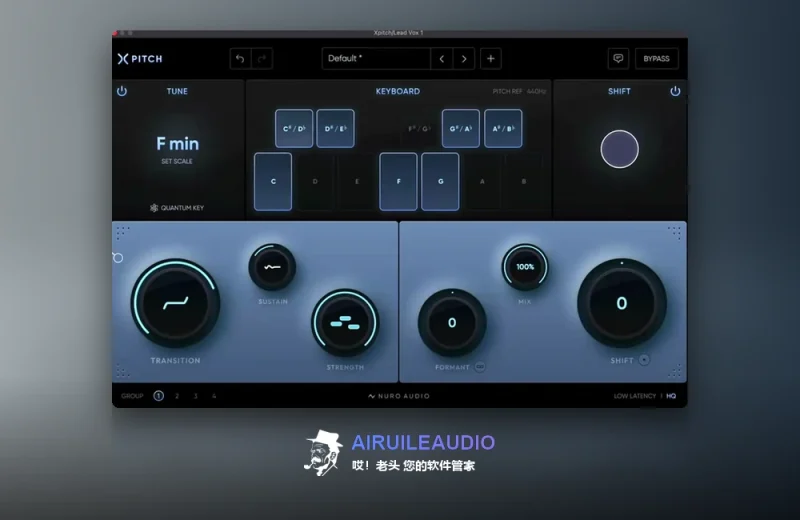Select group 1

pos(159,395)
